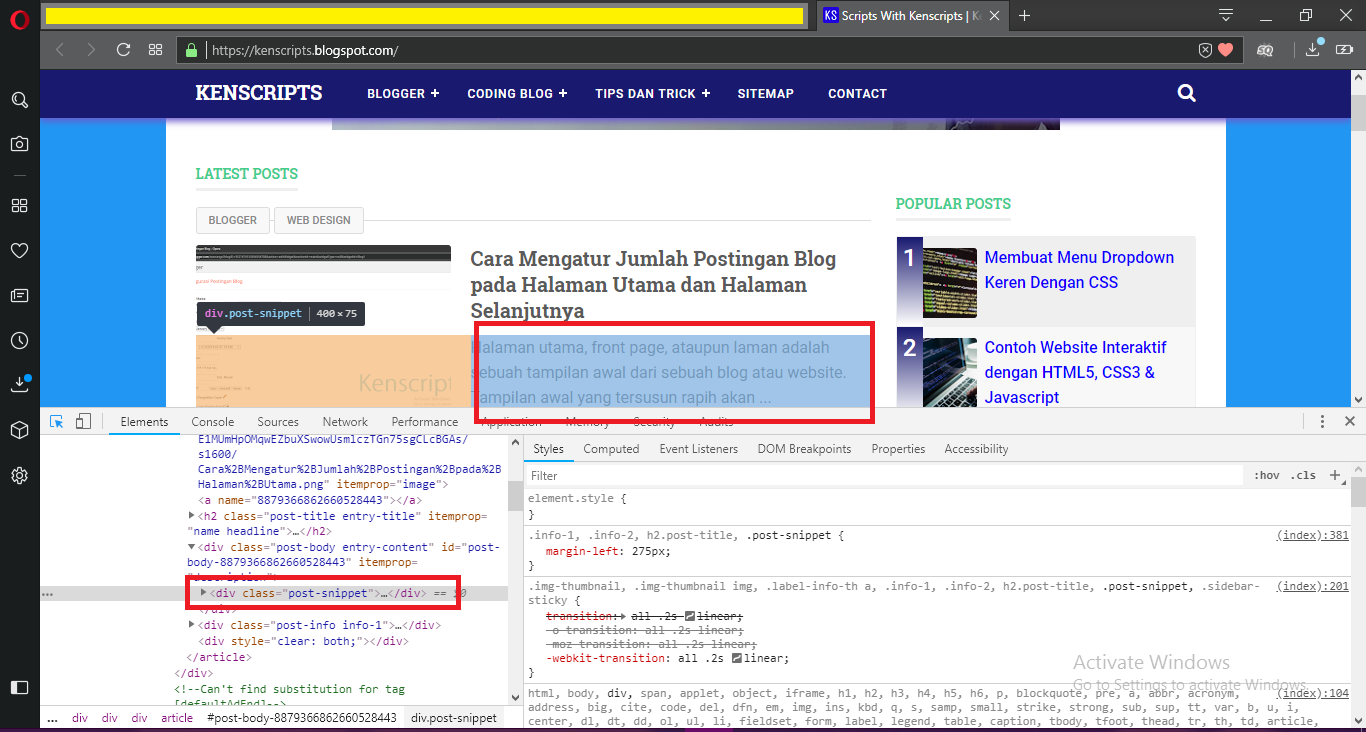The height and width of the screenshot is (732, 1366).
Task: Open Speed Dial from the sidebar
Action: [x=19, y=205]
